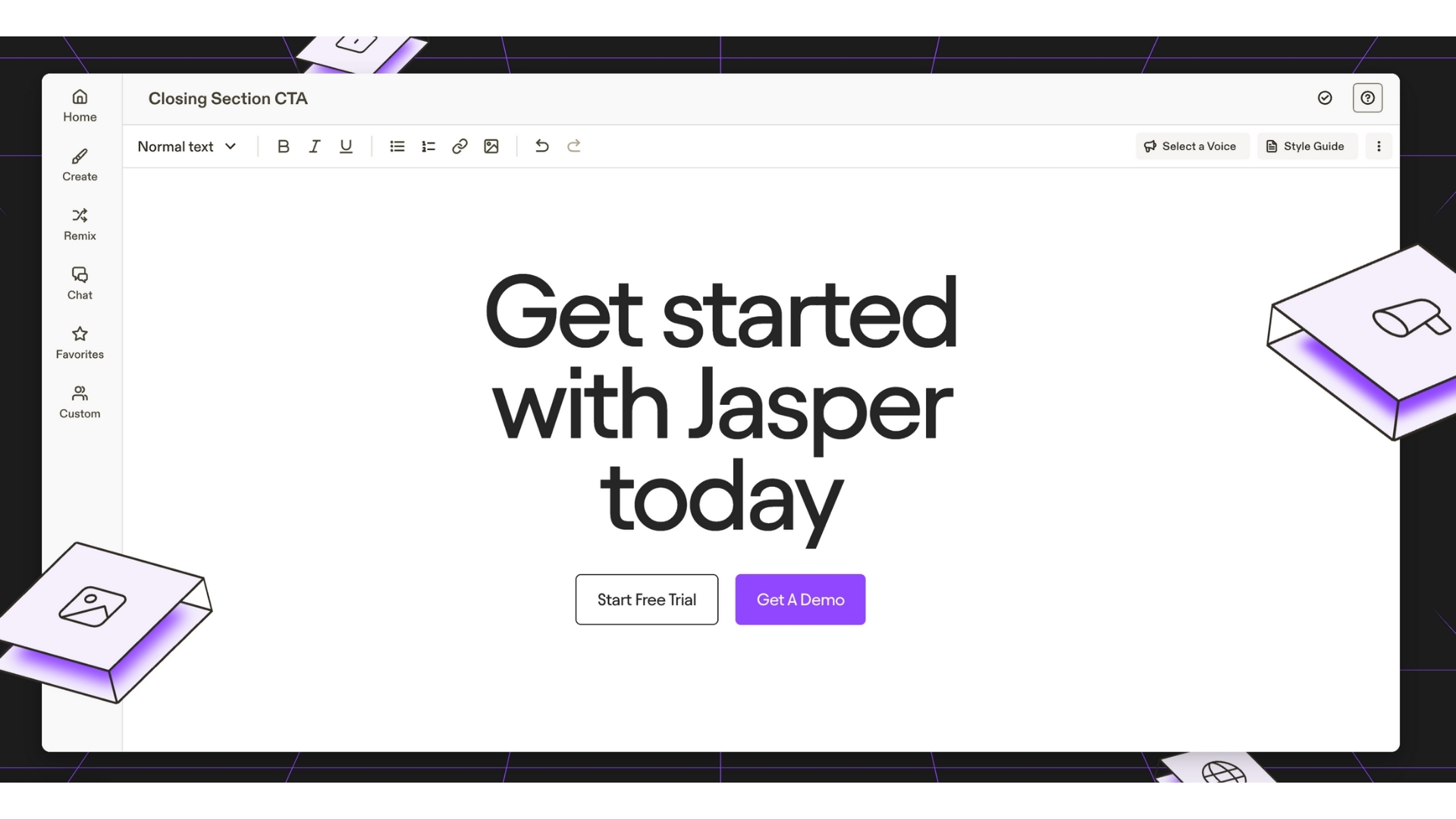Click the Start Free Trial button

click(x=647, y=600)
